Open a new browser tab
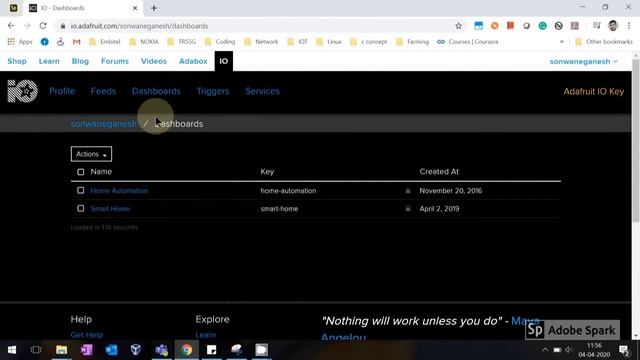 pyautogui.click(x=154, y=8)
